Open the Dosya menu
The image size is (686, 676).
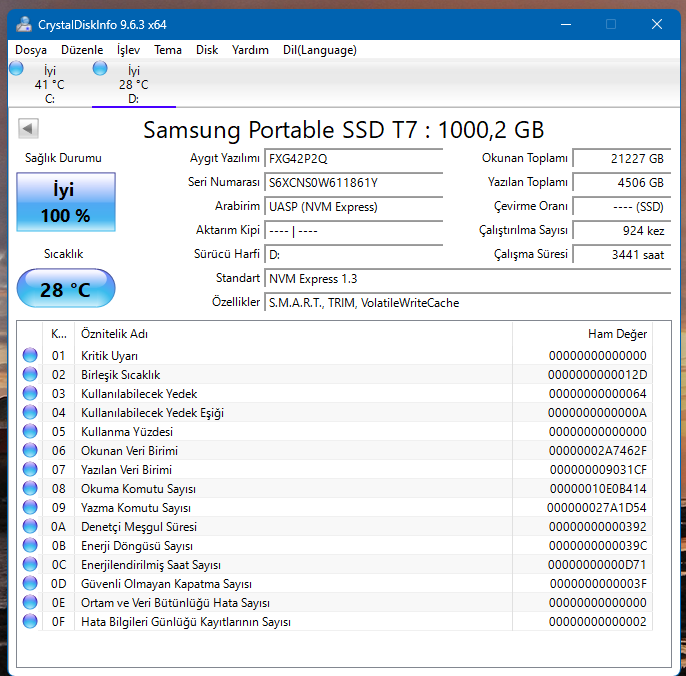pyautogui.click(x=31, y=50)
